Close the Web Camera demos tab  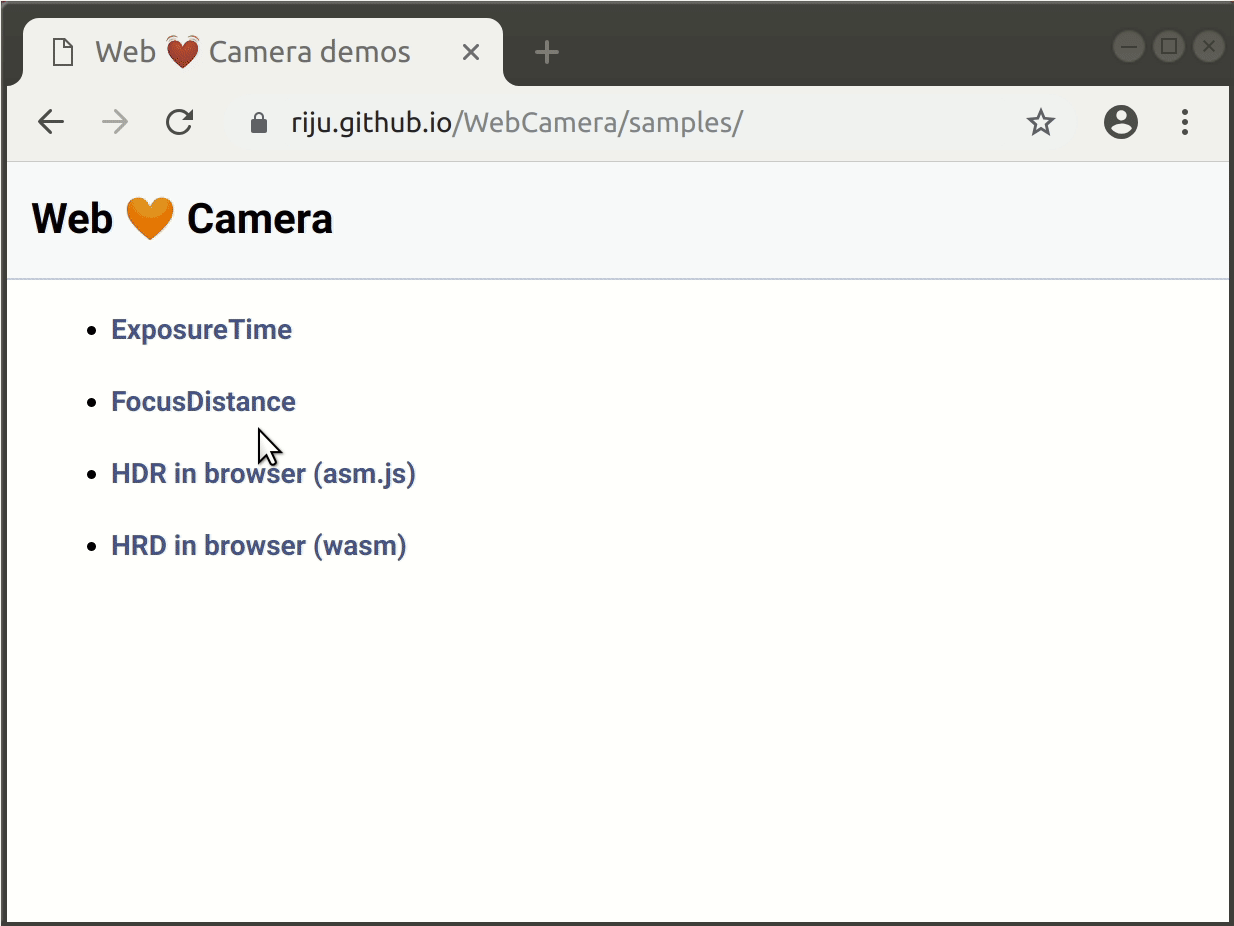pos(470,52)
